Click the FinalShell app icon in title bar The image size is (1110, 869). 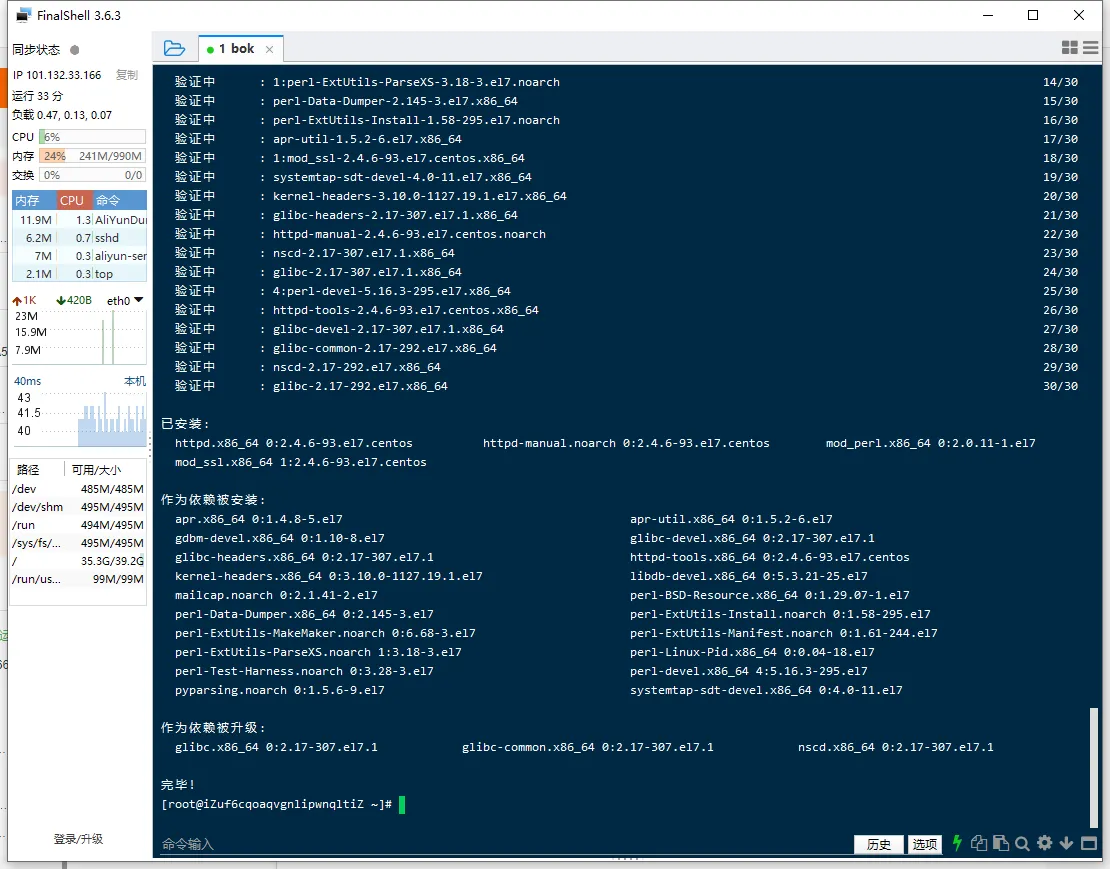[24, 15]
